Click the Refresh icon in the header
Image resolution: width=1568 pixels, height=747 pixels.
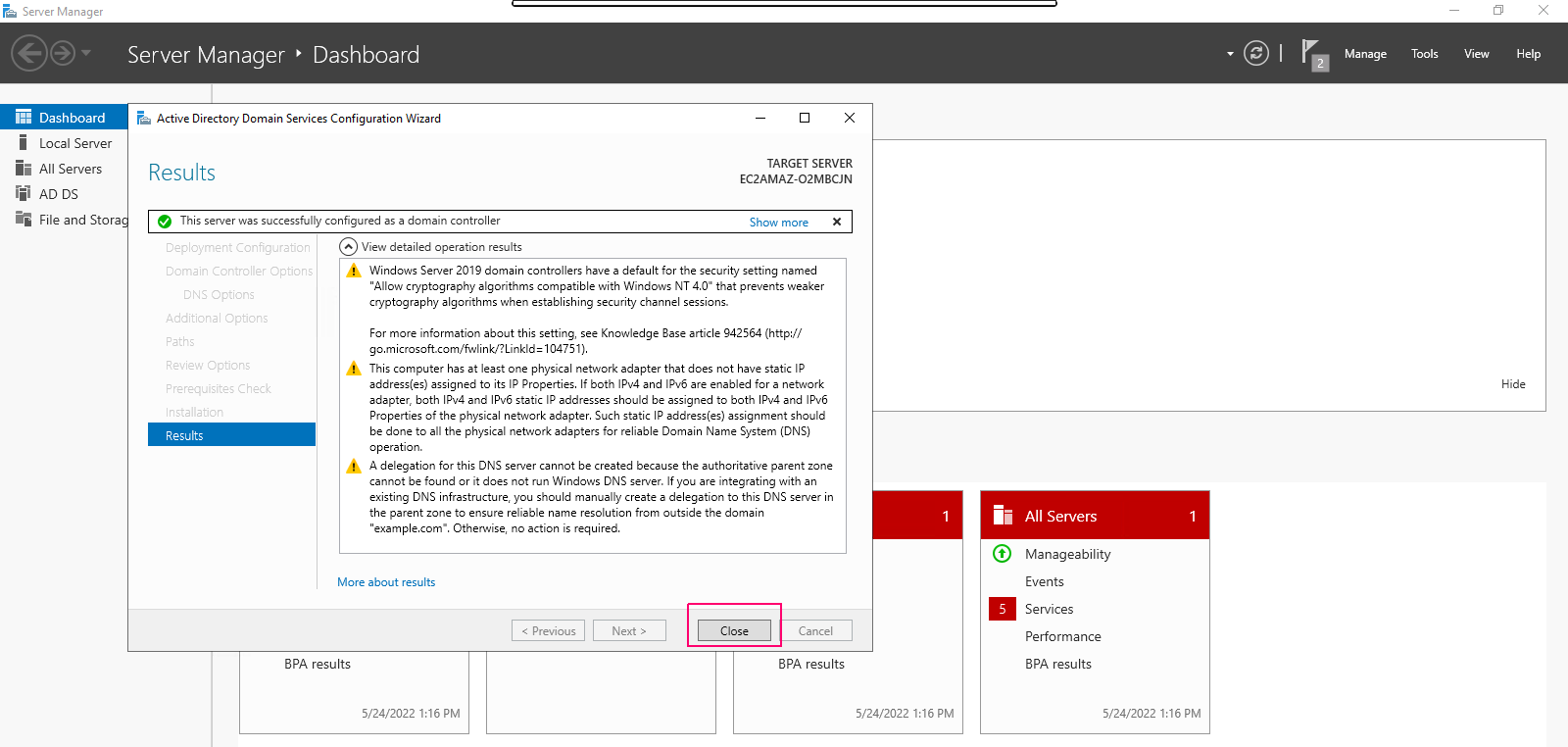click(1256, 53)
